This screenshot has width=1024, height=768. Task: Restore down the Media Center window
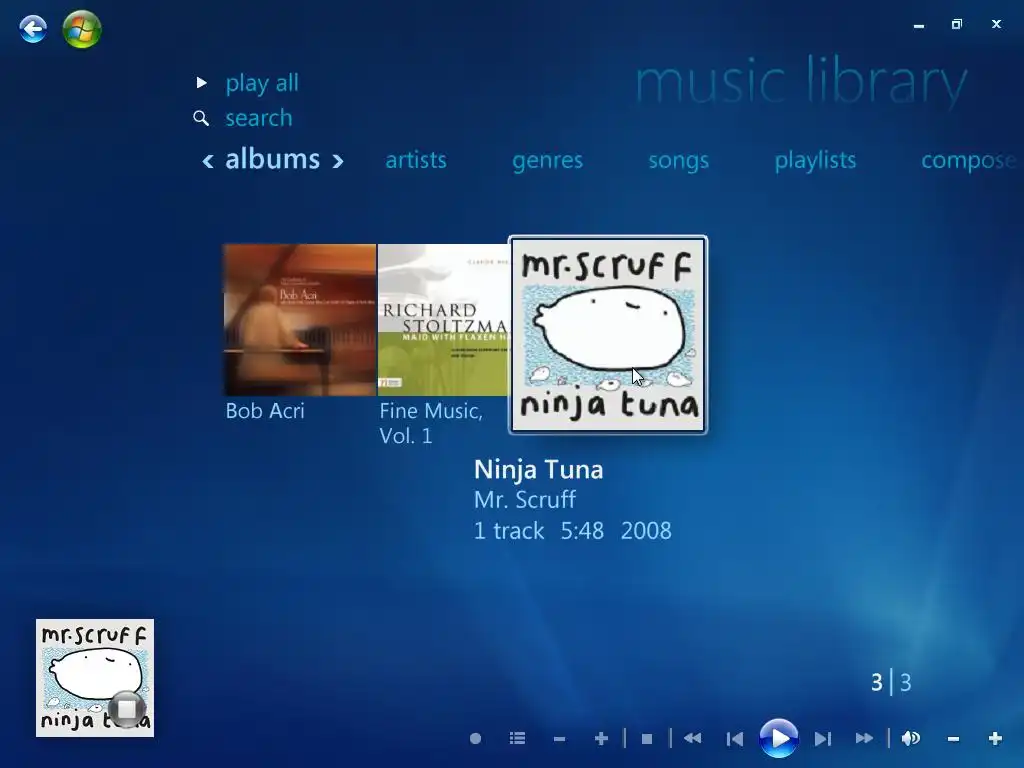tap(957, 24)
